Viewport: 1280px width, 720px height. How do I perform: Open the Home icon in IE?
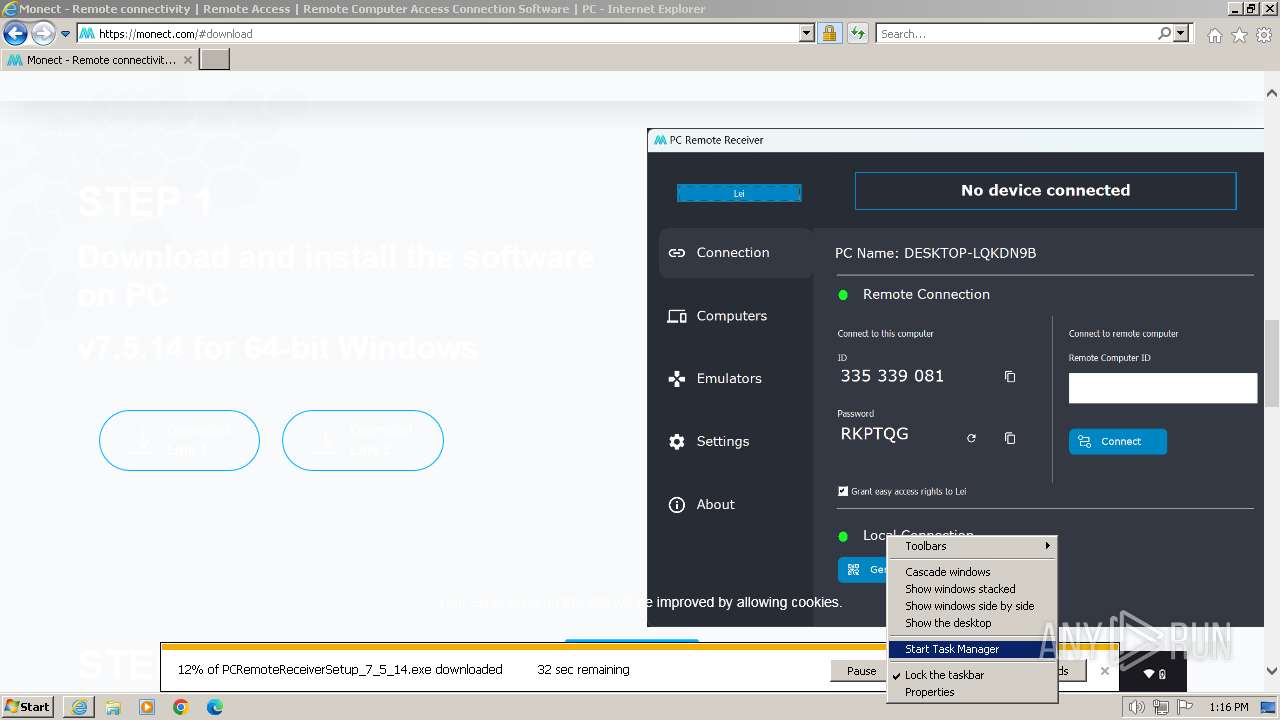1214,35
